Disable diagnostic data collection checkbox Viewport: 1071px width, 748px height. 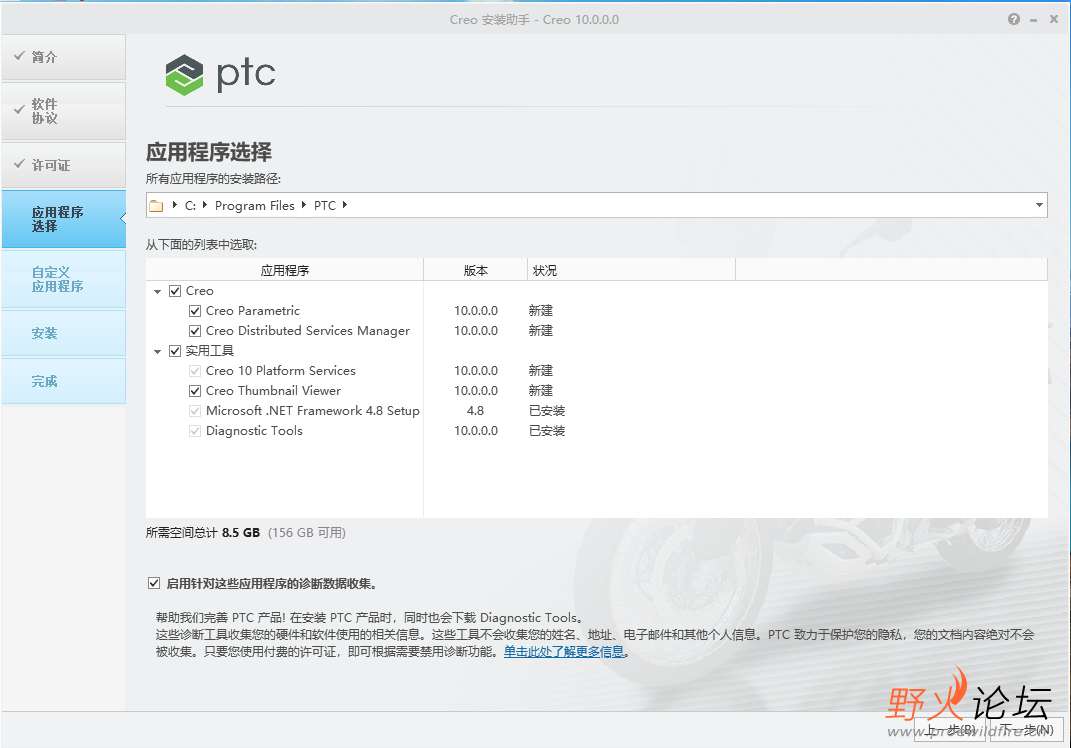(x=154, y=583)
